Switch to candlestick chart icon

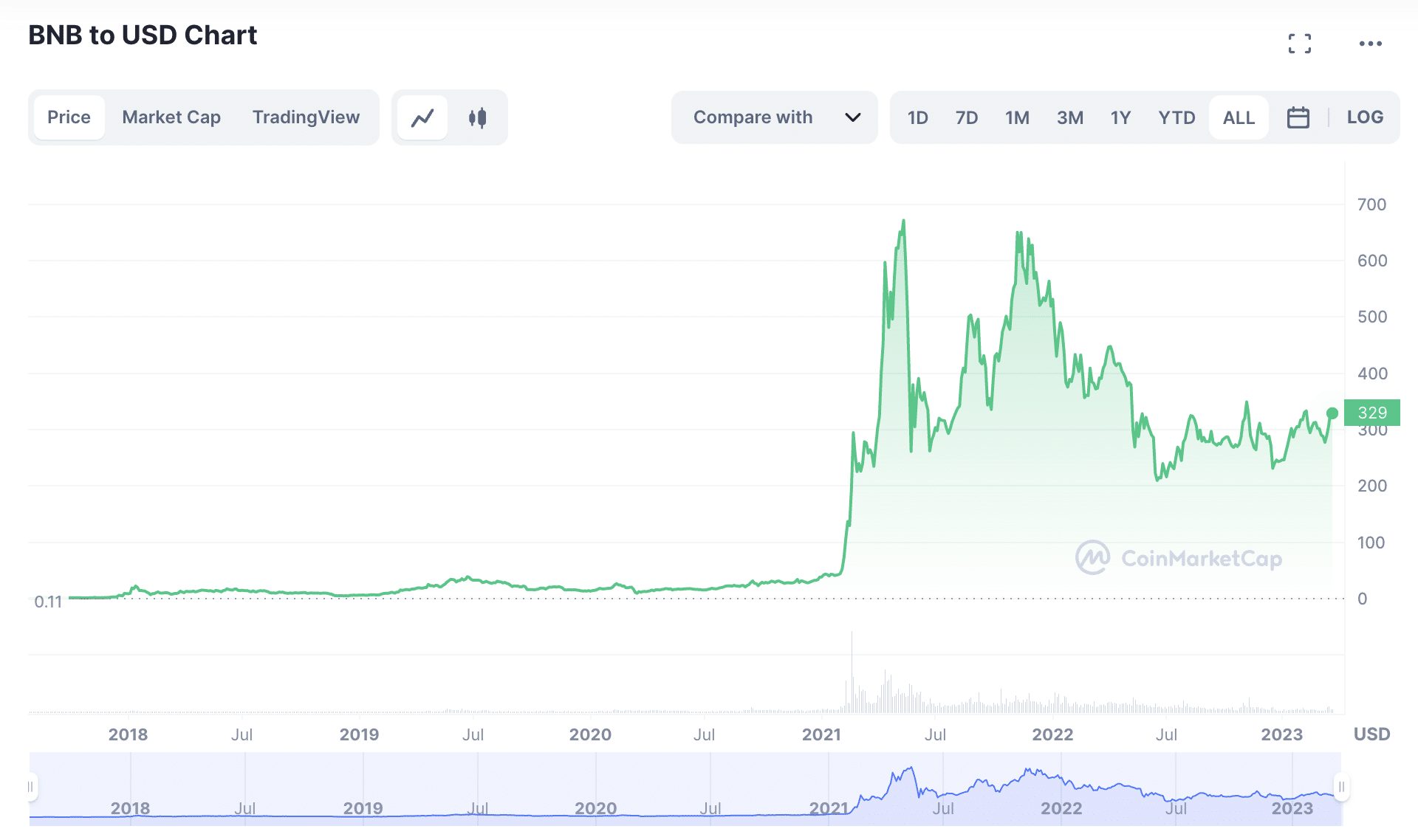(x=478, y=117)
